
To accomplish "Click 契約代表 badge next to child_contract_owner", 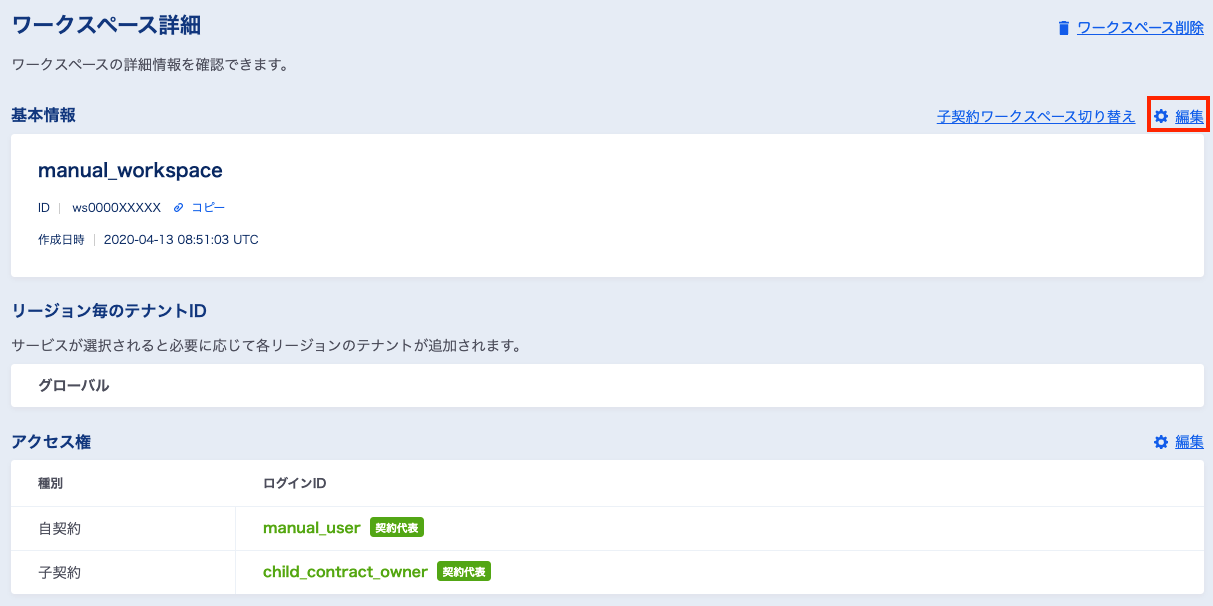I will click(464, 572).
